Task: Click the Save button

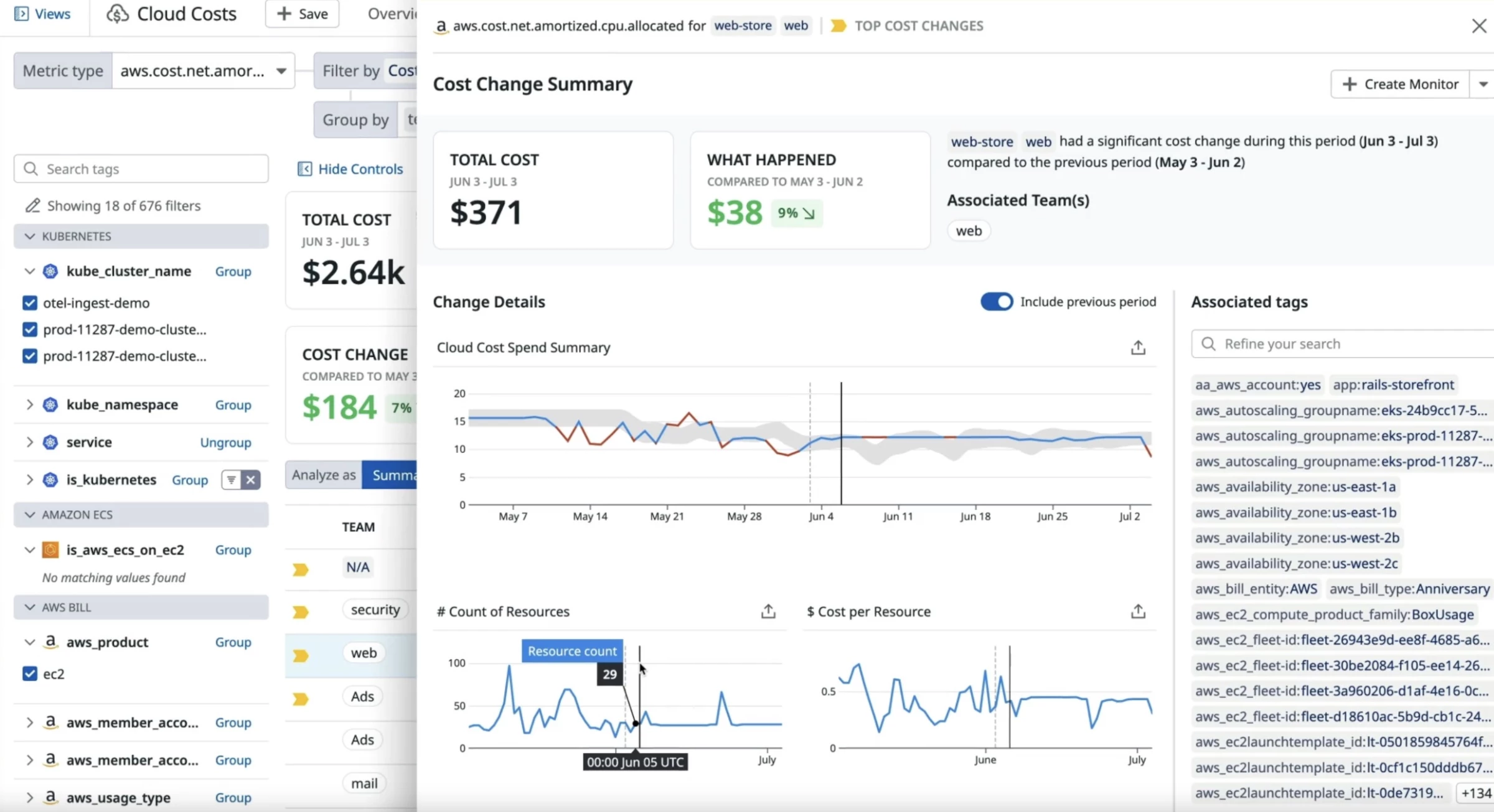Action: (x=302, y=14)
